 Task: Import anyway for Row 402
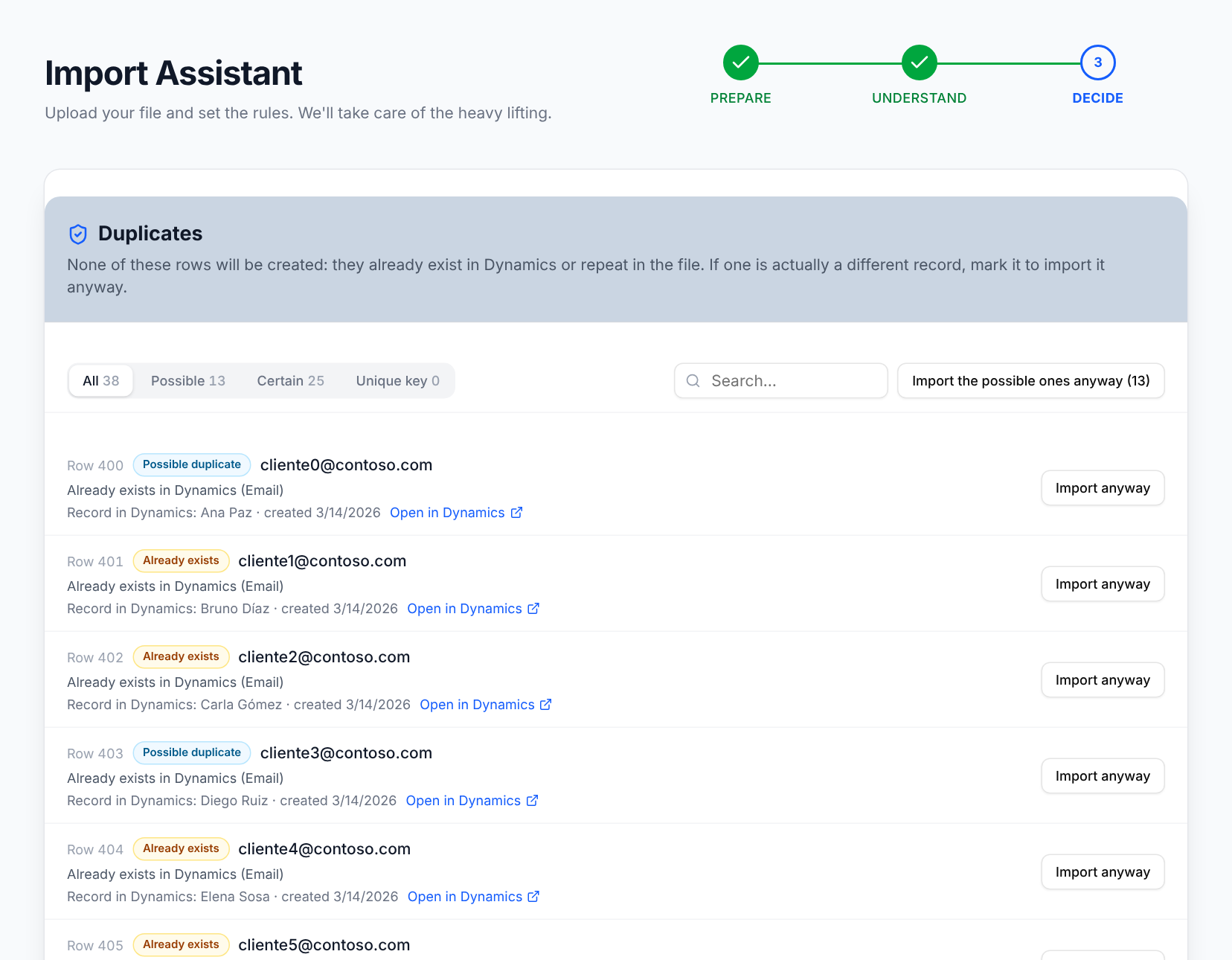pos(1103,680)
